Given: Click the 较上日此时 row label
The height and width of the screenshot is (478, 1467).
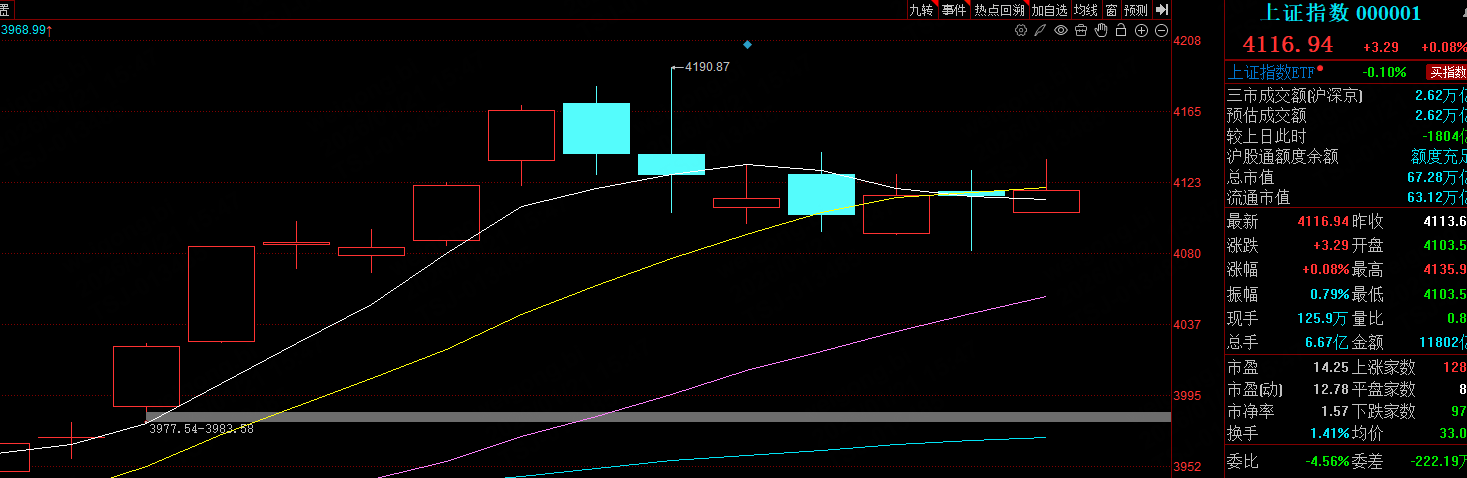Looking at the screenshot, I should [1267, 136].
